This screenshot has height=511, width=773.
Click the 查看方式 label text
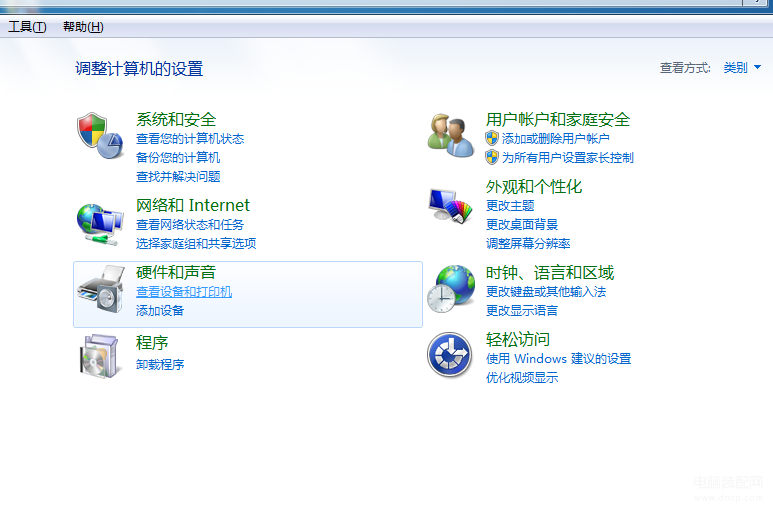685,68
